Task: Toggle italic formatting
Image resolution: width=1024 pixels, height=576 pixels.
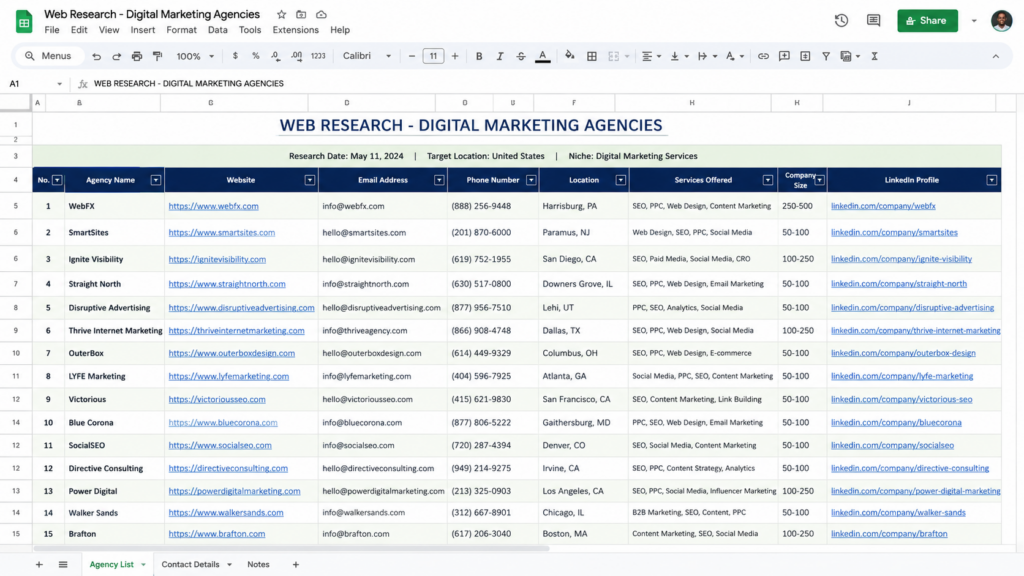Action: [500, 56]
